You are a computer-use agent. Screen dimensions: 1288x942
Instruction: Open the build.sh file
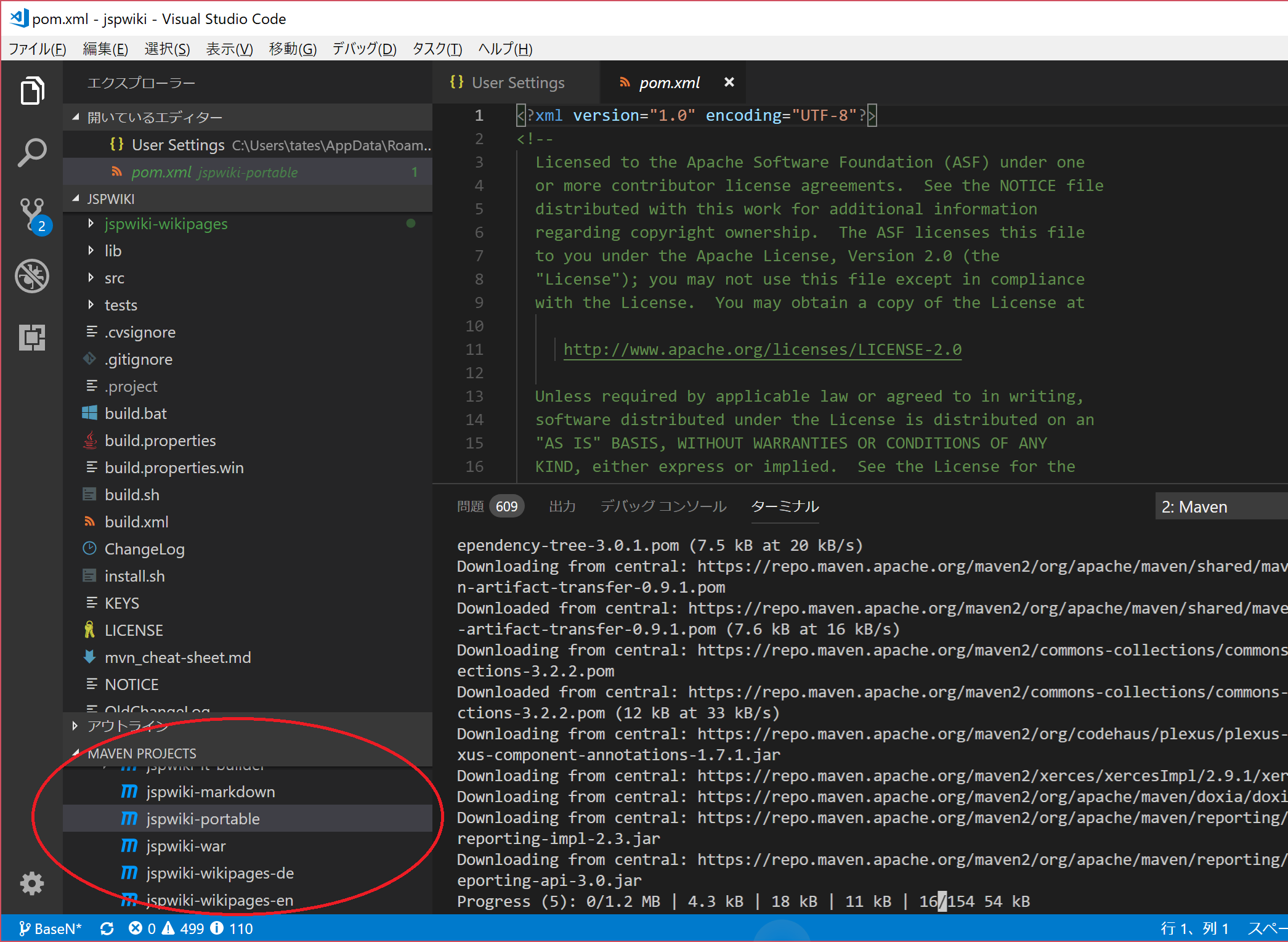248,495
